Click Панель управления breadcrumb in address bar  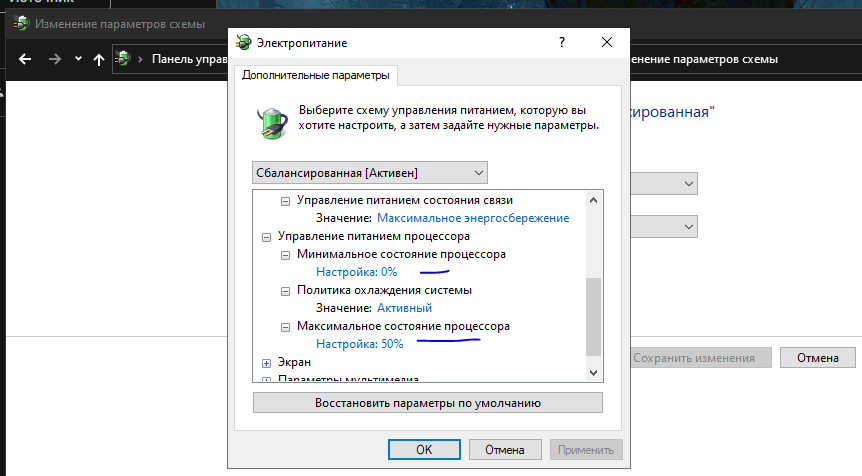pos(189,59)
